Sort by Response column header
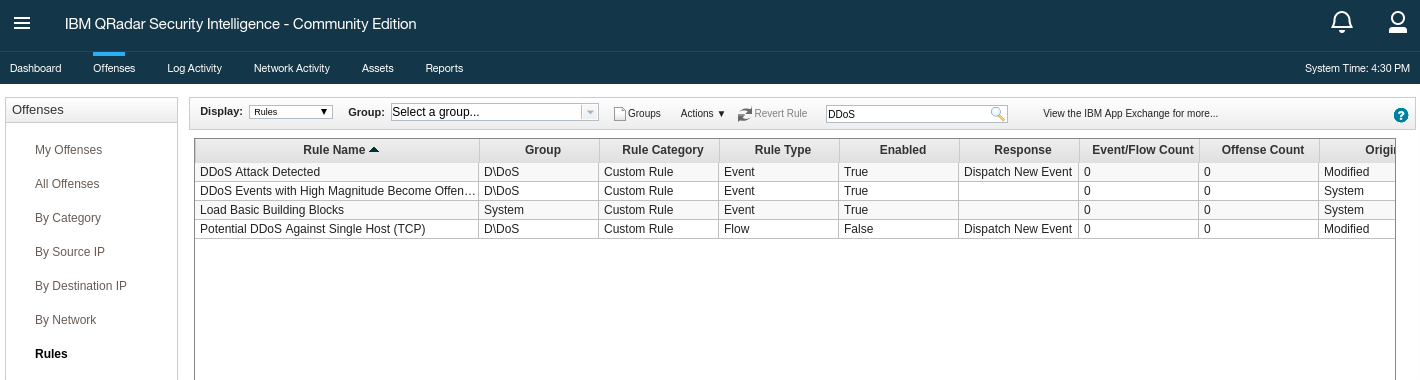Viewport: 1420px width, 380px height. pos(1020,150)
